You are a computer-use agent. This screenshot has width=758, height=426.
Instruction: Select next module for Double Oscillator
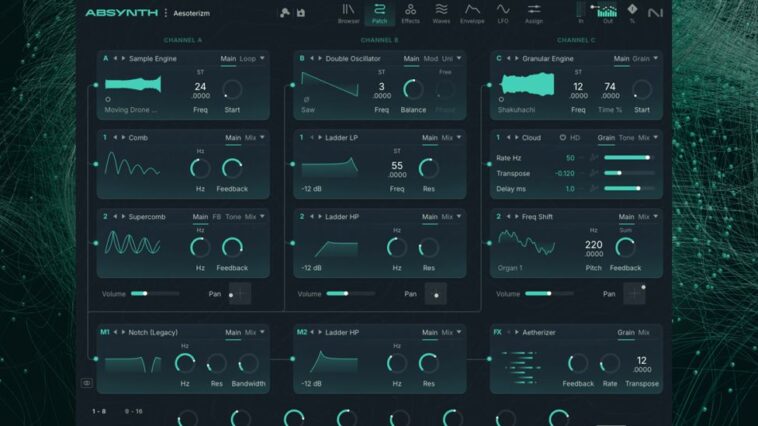[320, 59]
